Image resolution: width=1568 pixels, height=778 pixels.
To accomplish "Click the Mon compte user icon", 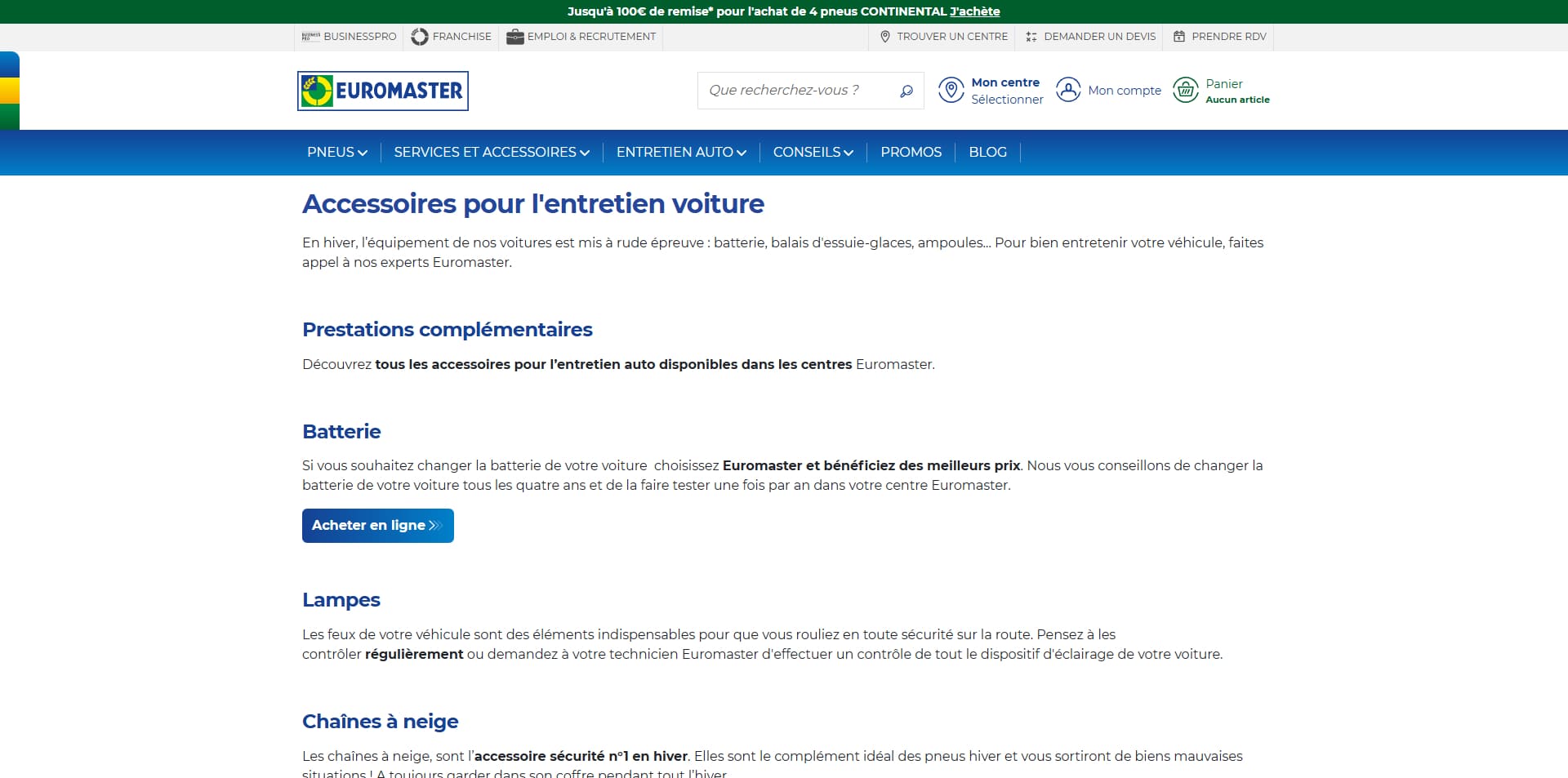I will point(1067,90).
